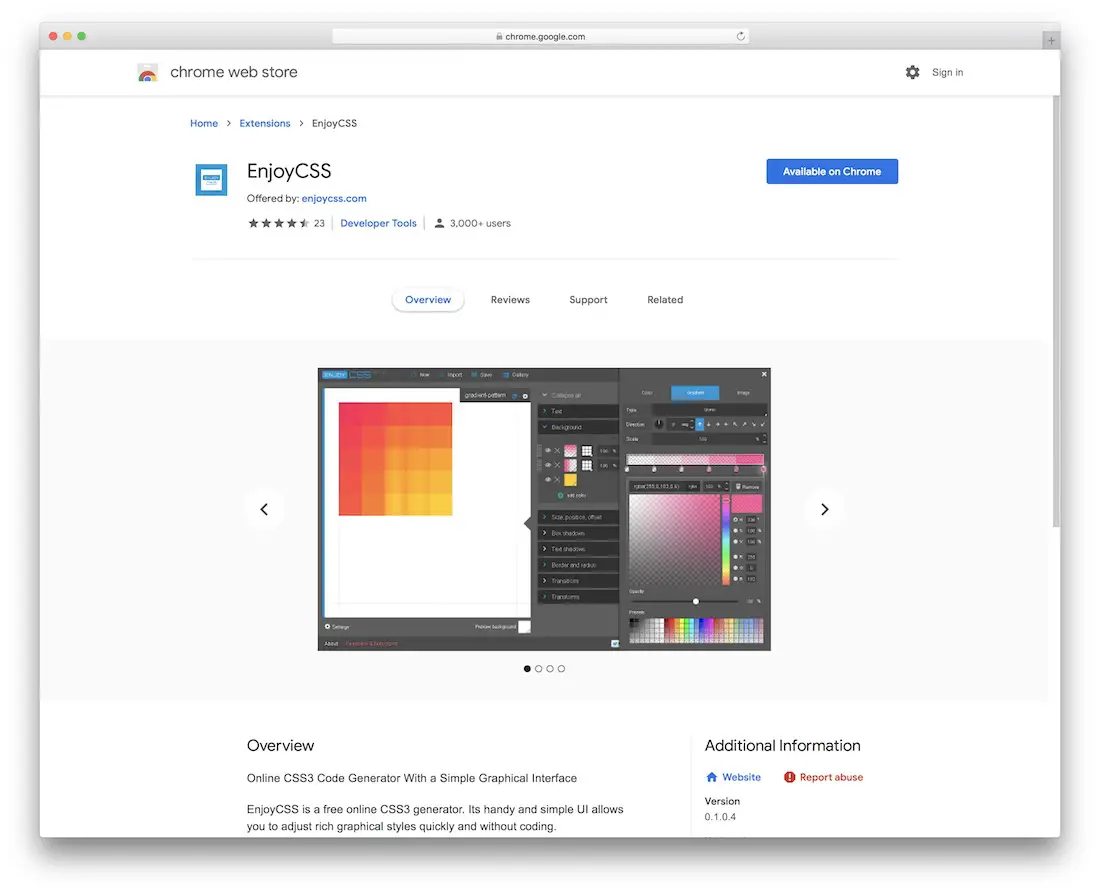Navigate to Extensions in the breadcrumb

click(265, 123)
